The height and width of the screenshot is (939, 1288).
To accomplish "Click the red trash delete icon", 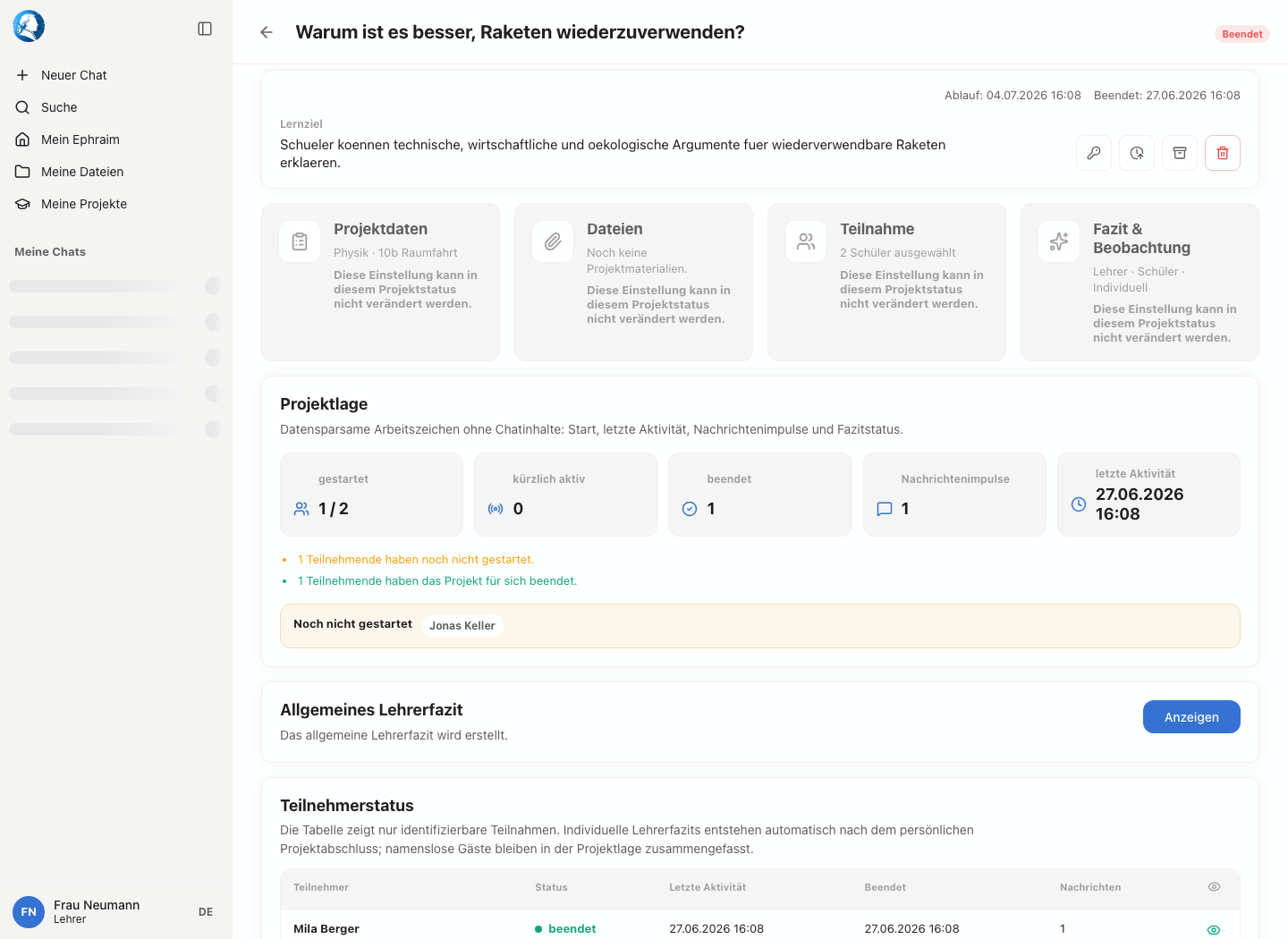I will coord(1223,153).
